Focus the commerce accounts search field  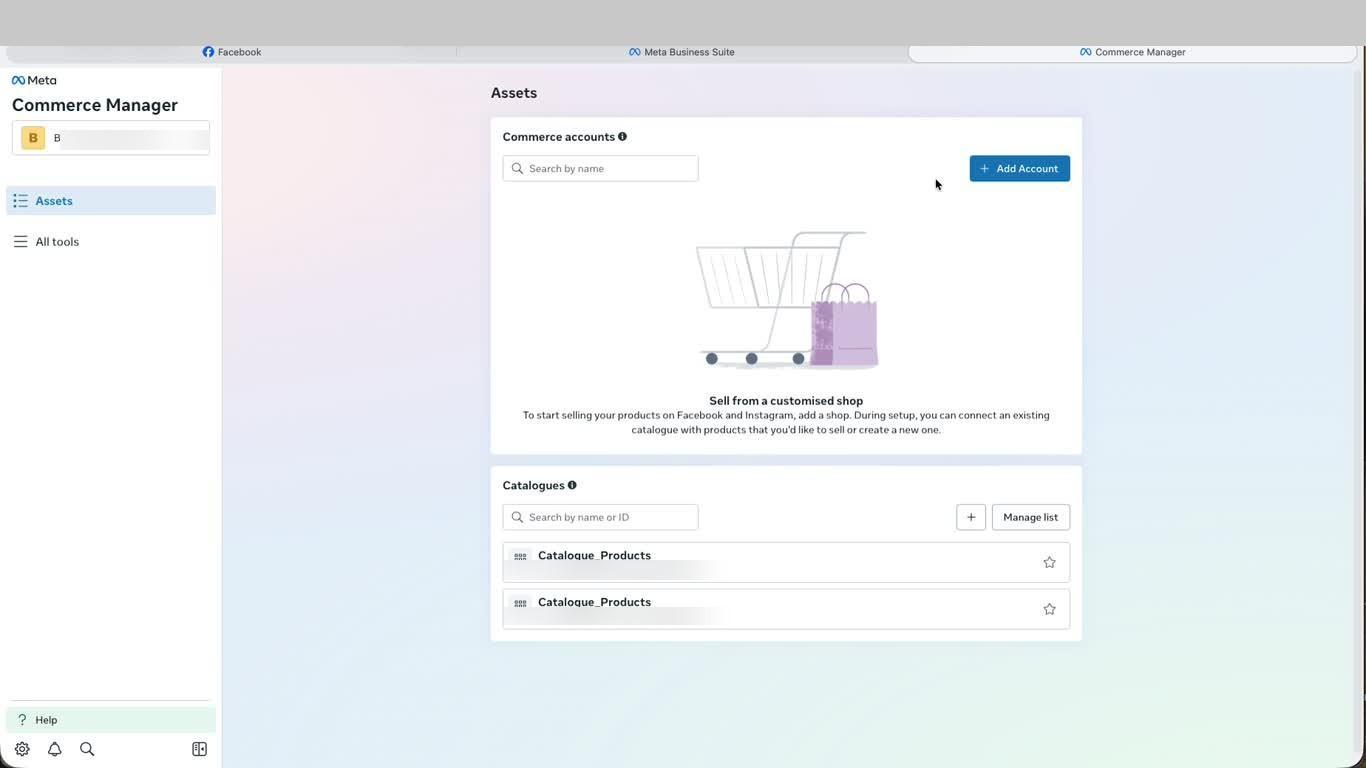coord(600,168)
